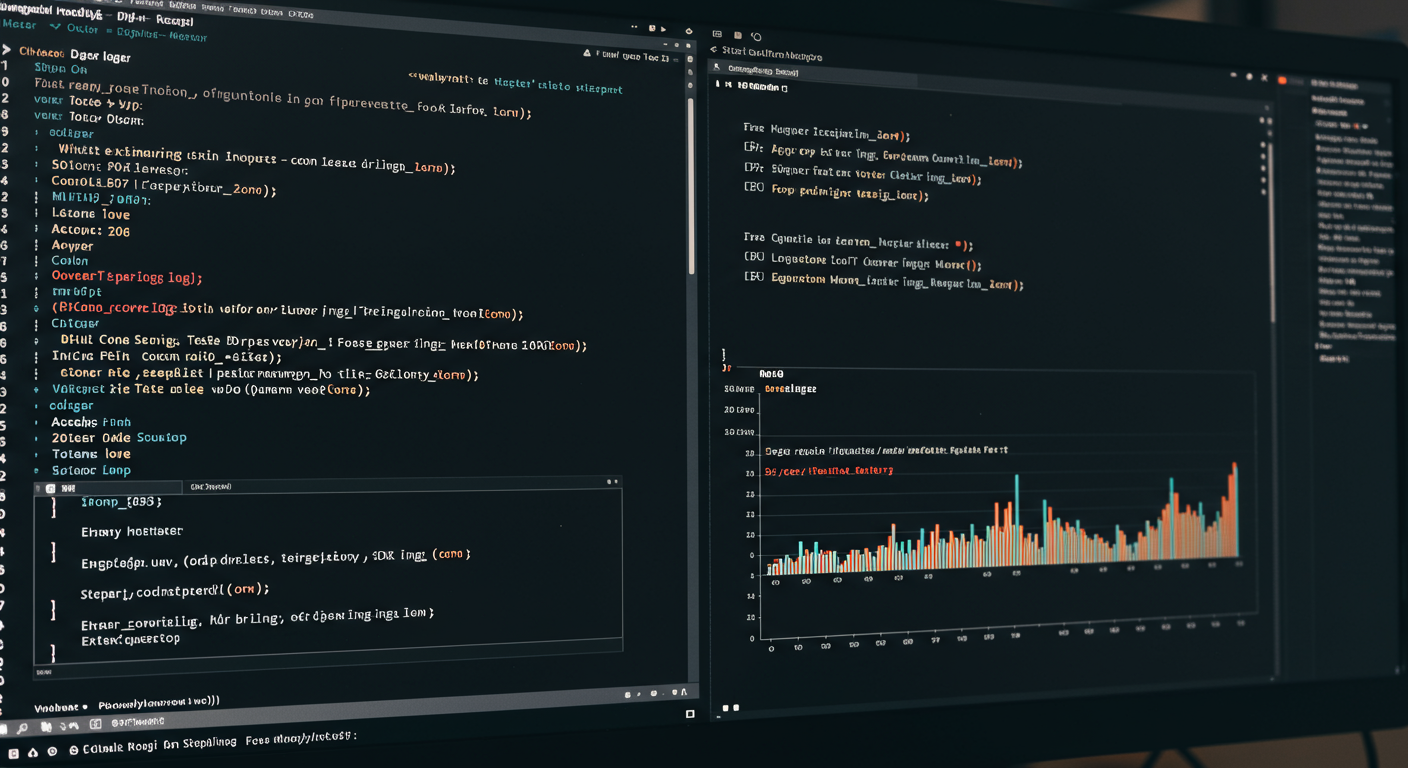Expand the top tree arrow beside line one
1408x768 pixels.
point(7,50)
